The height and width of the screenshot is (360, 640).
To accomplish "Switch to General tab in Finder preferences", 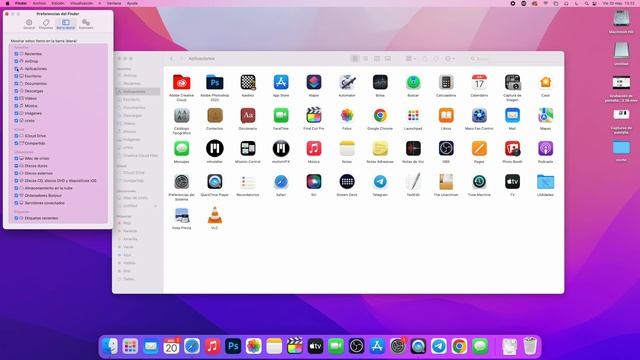I will 29,24.
